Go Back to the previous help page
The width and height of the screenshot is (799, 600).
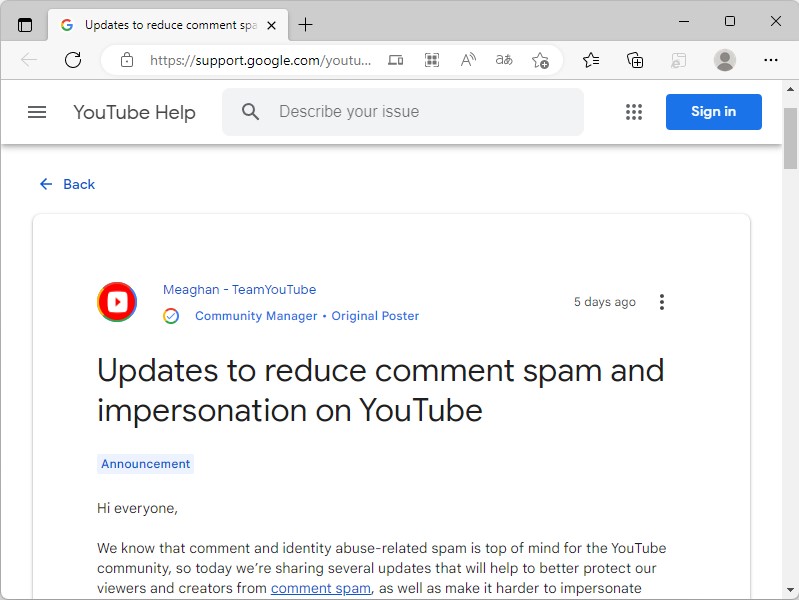67,184
